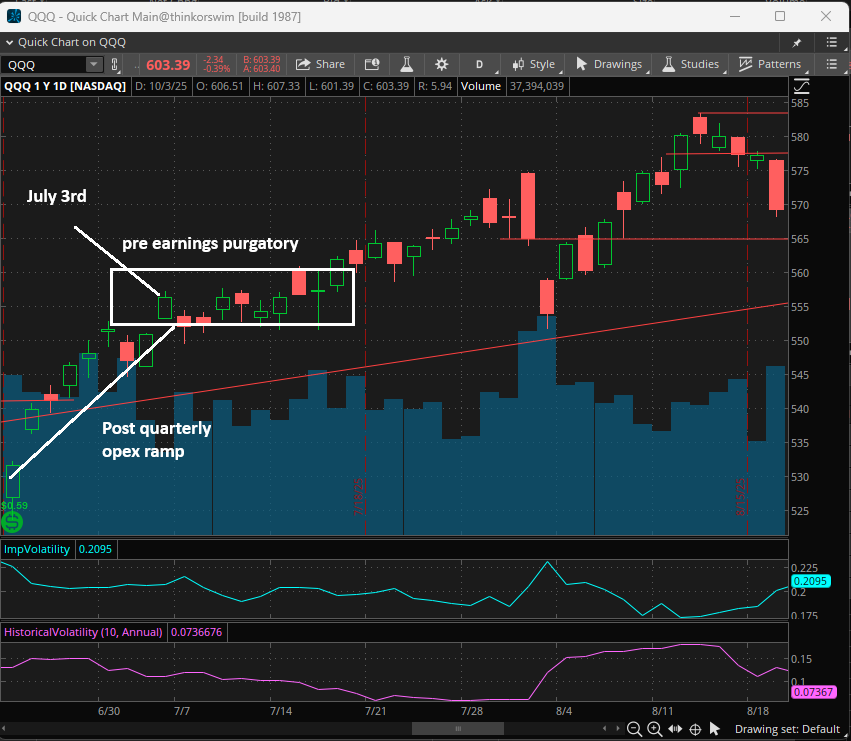Click the bid/ask B: 603.39 A: 603.40 display
Viewport: 851px width, 741px height.
[262, 64]
